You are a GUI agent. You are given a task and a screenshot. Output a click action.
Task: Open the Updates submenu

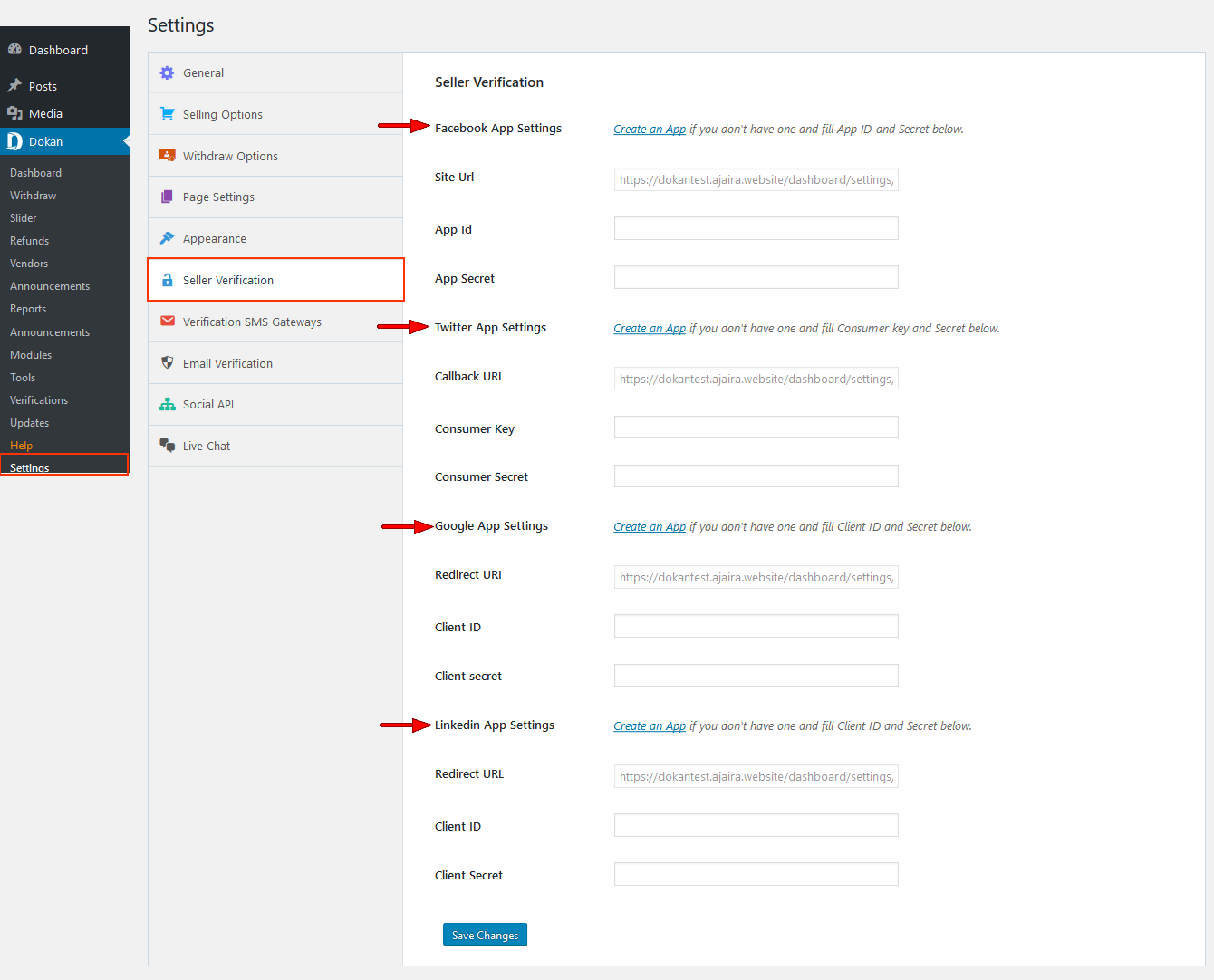(x=30, y=423)
